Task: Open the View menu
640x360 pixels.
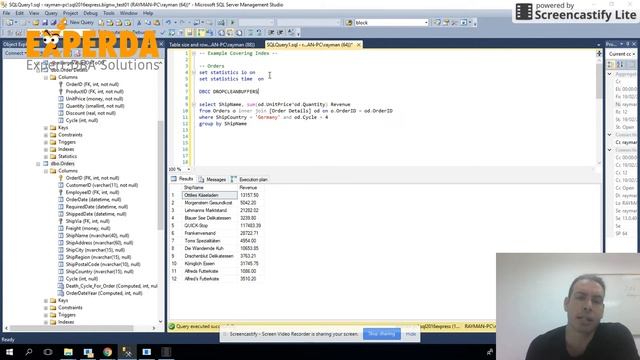Action: [34, 13]
